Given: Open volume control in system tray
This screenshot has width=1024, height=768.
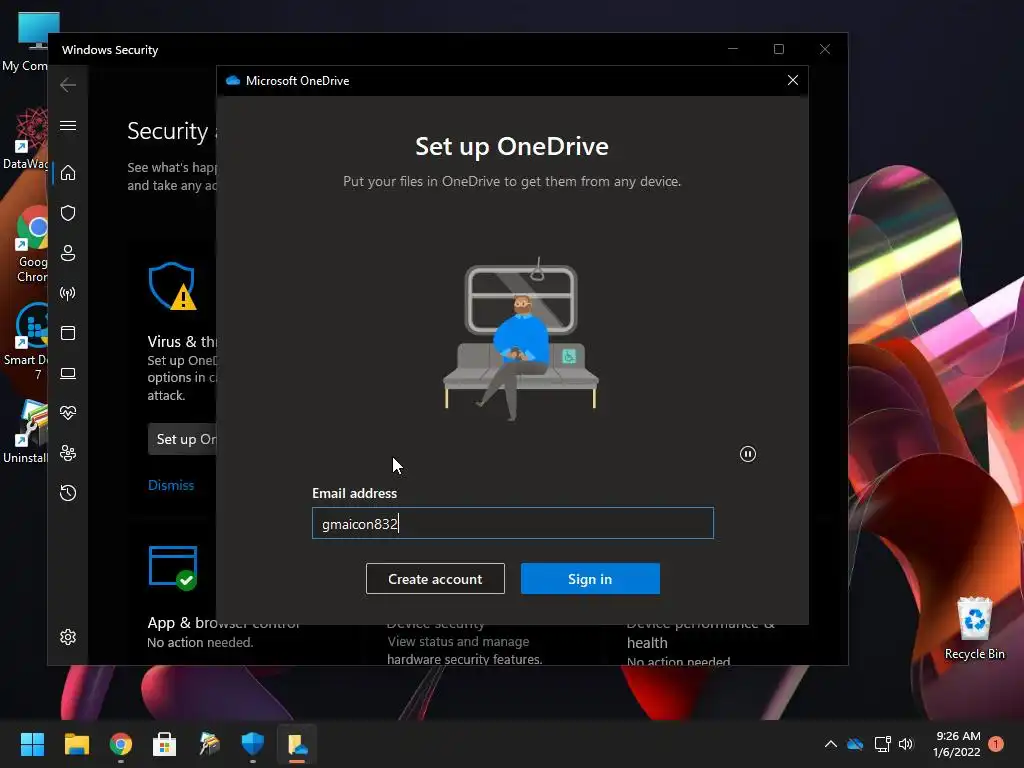Looking at the screenshot, I should pyautogui.click(x=906, y=744).
